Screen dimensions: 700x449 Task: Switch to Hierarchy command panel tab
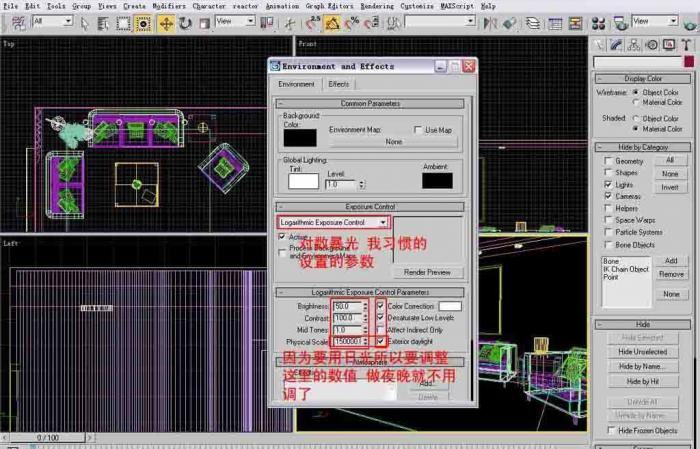(634, 45)
